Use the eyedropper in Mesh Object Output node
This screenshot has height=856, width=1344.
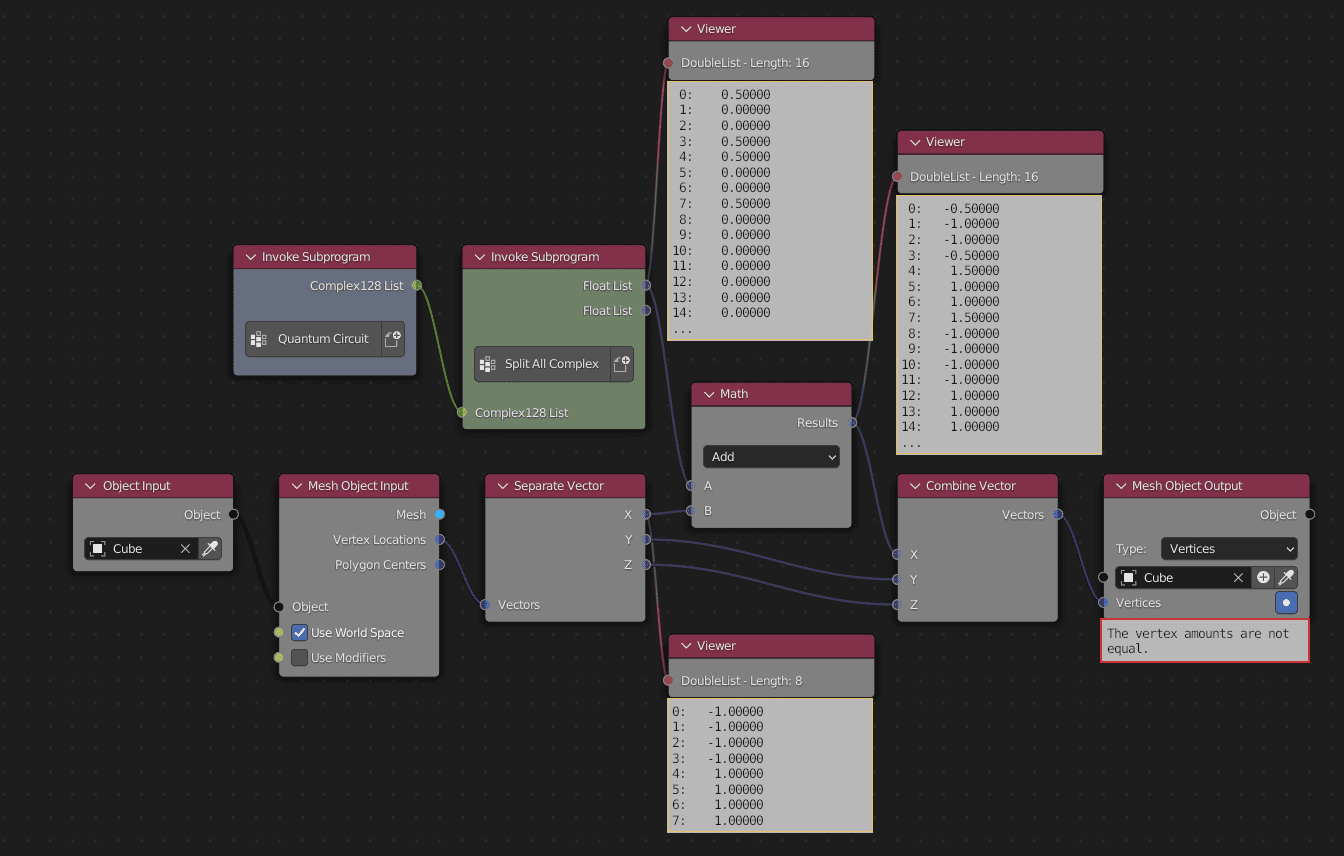point(1286,578)
